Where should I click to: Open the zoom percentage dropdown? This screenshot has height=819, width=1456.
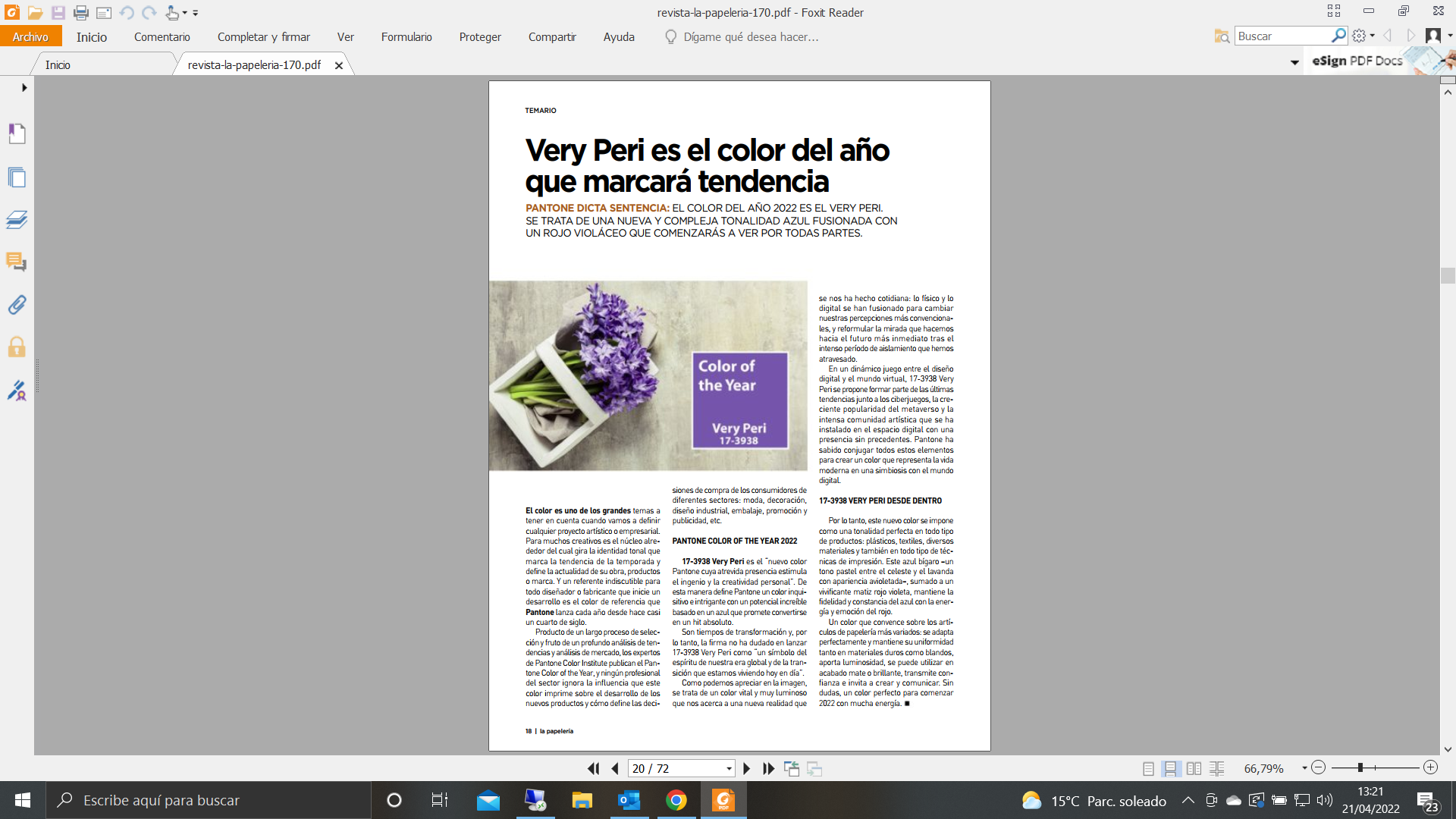1304,768
